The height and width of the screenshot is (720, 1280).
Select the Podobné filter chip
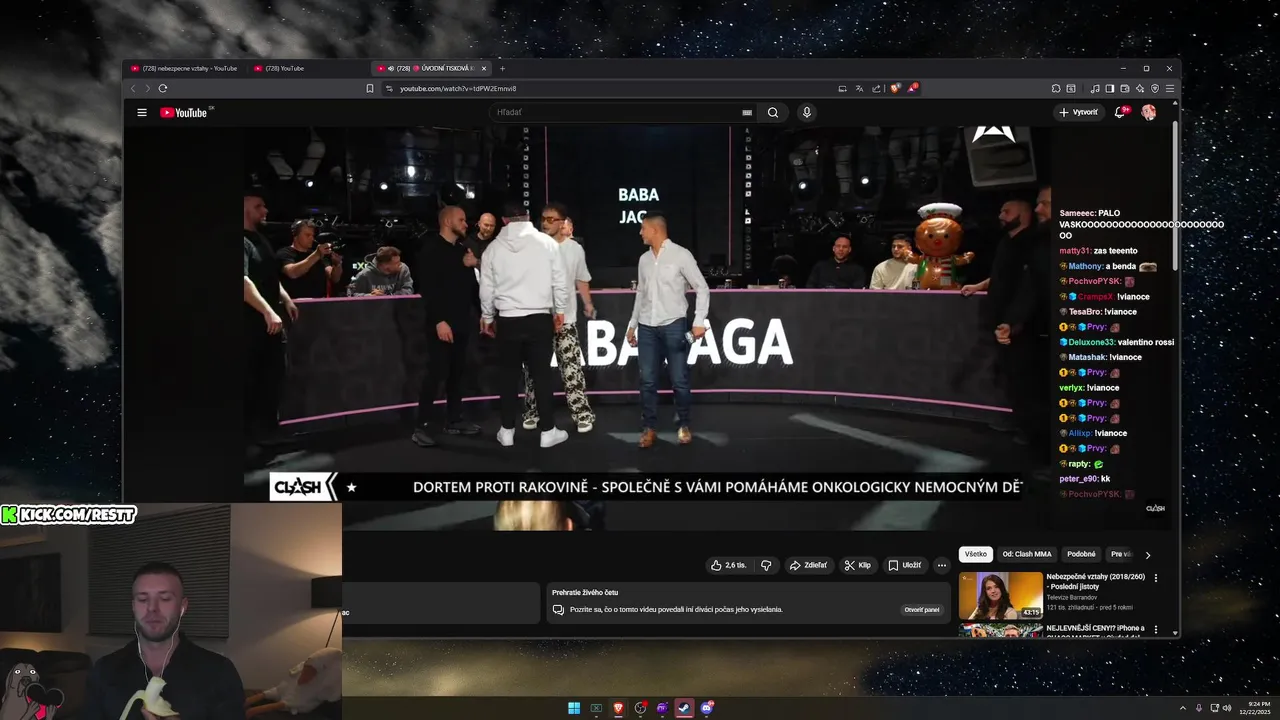coord(1081,554)
